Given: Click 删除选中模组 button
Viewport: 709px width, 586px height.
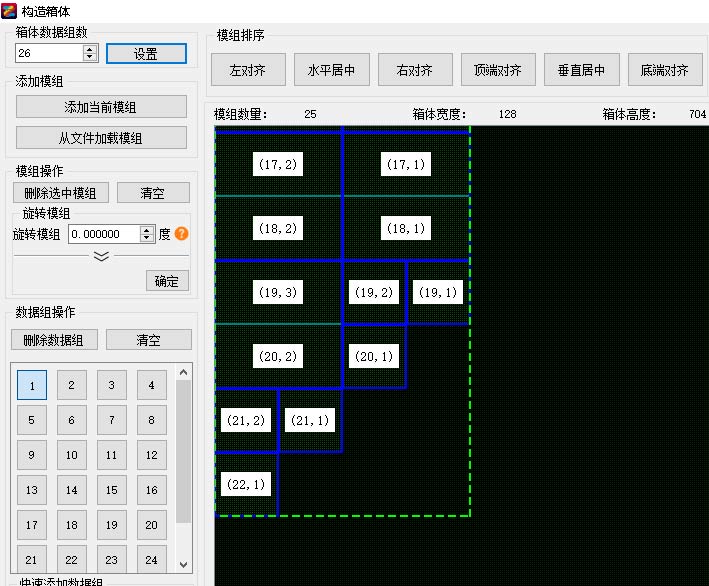Looking at the screenshot, I should coord(60,193).
